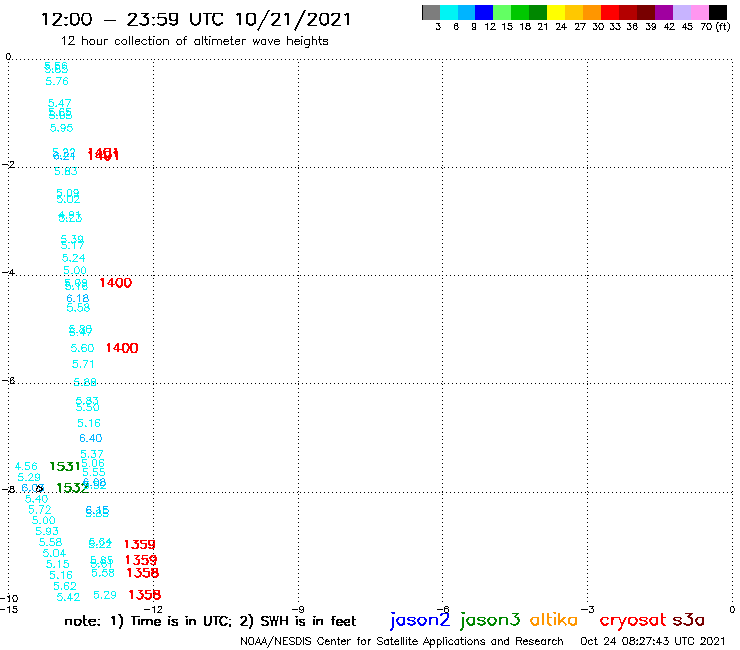
Task: Click the dark red s3a label
Action: pos(688,620)
